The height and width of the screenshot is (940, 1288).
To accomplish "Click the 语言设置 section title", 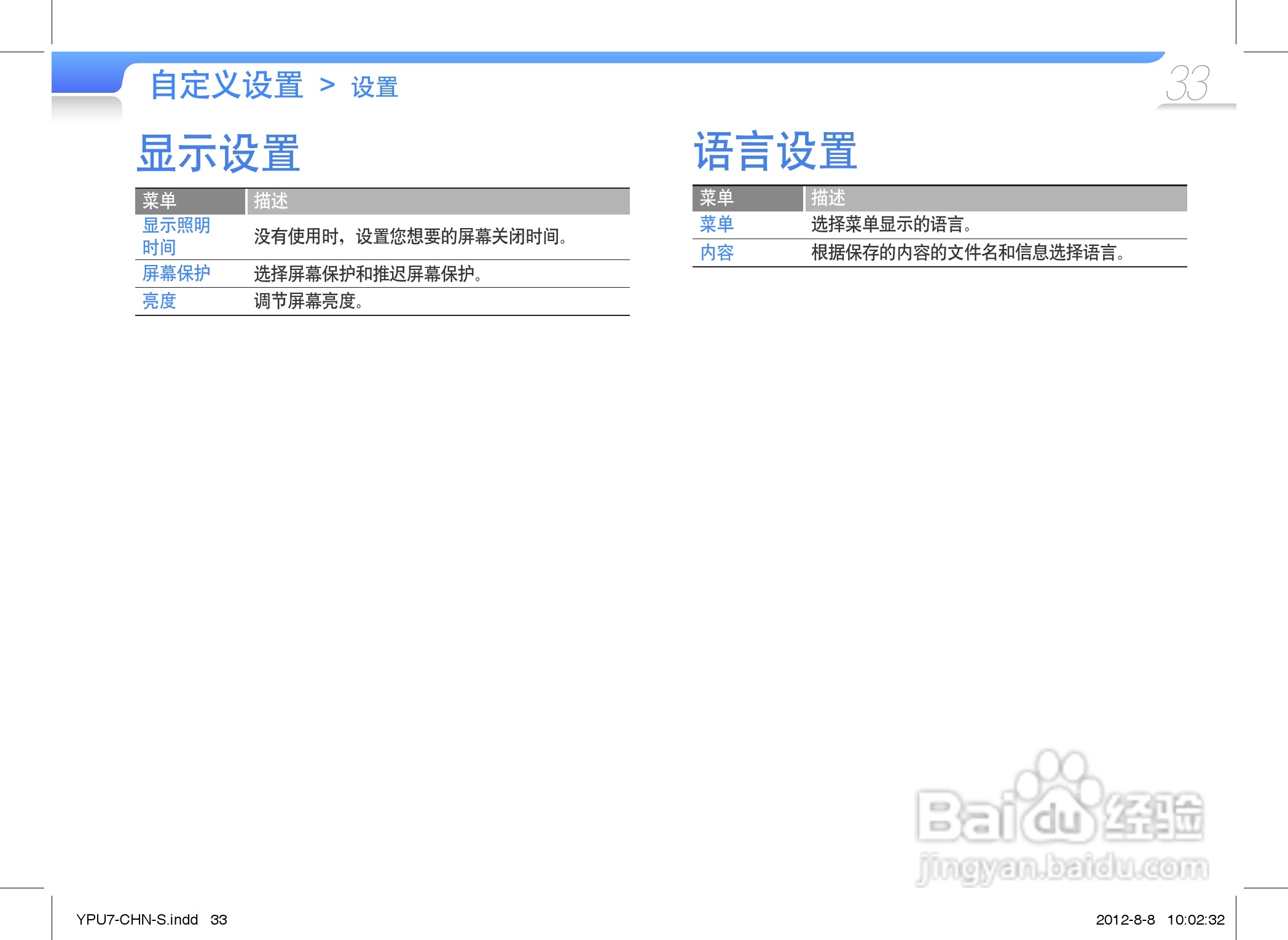I will (775, 151).
